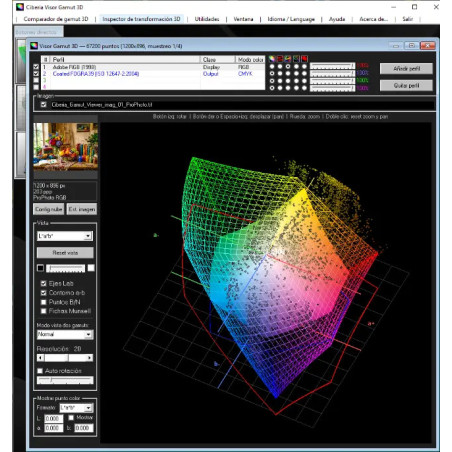Click the Añadir perfil button
452x452 pixels.
click(x=406, y=69)
